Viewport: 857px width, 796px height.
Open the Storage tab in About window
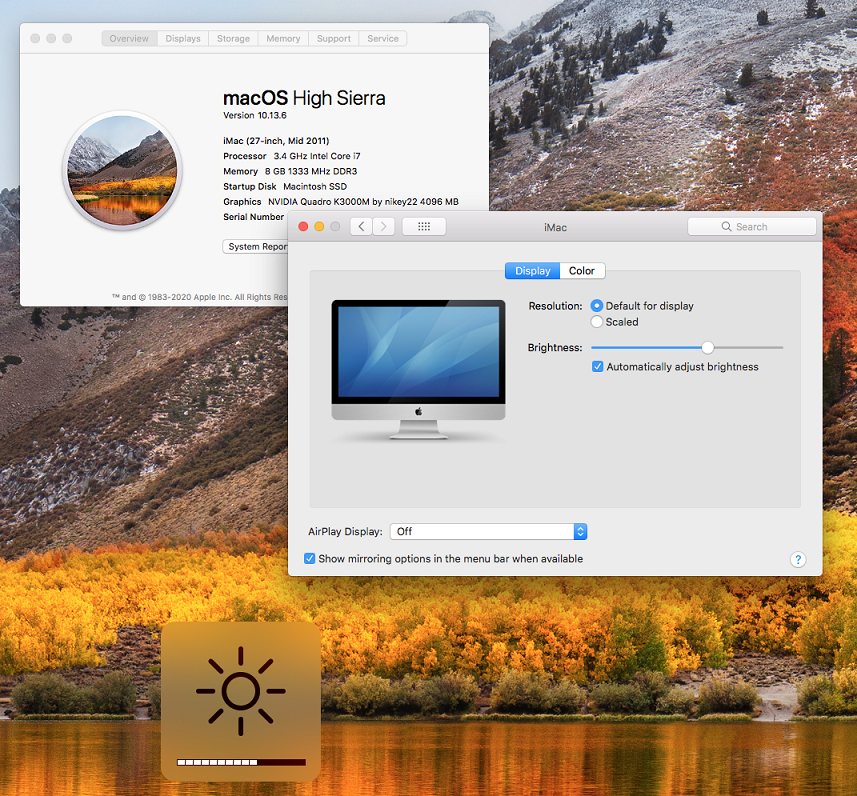233,38
